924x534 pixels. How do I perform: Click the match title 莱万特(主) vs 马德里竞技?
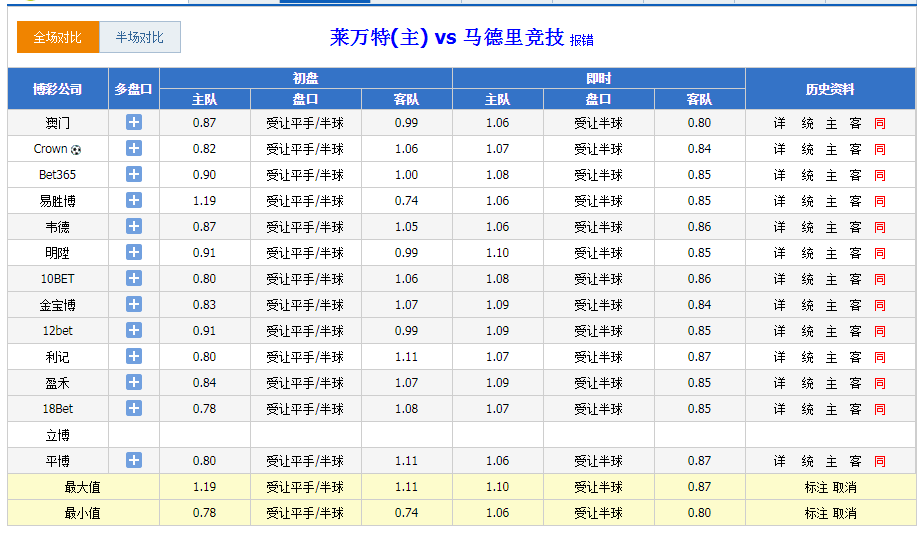click(x=447, y=37)
